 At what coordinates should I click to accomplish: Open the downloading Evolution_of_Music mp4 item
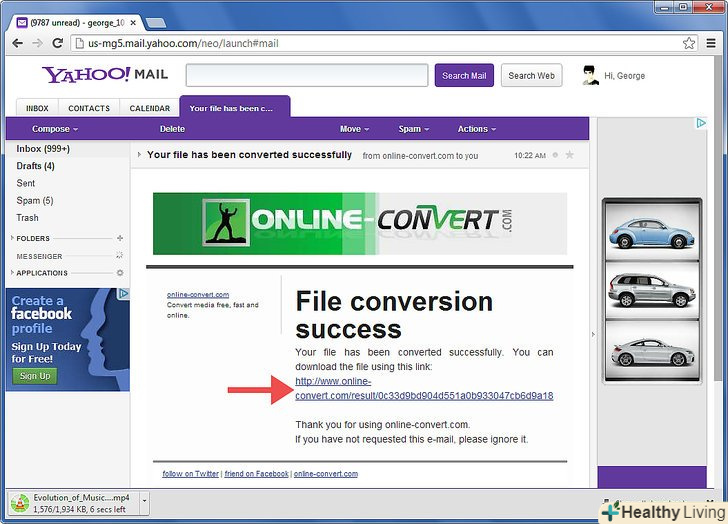click(74, 503)
